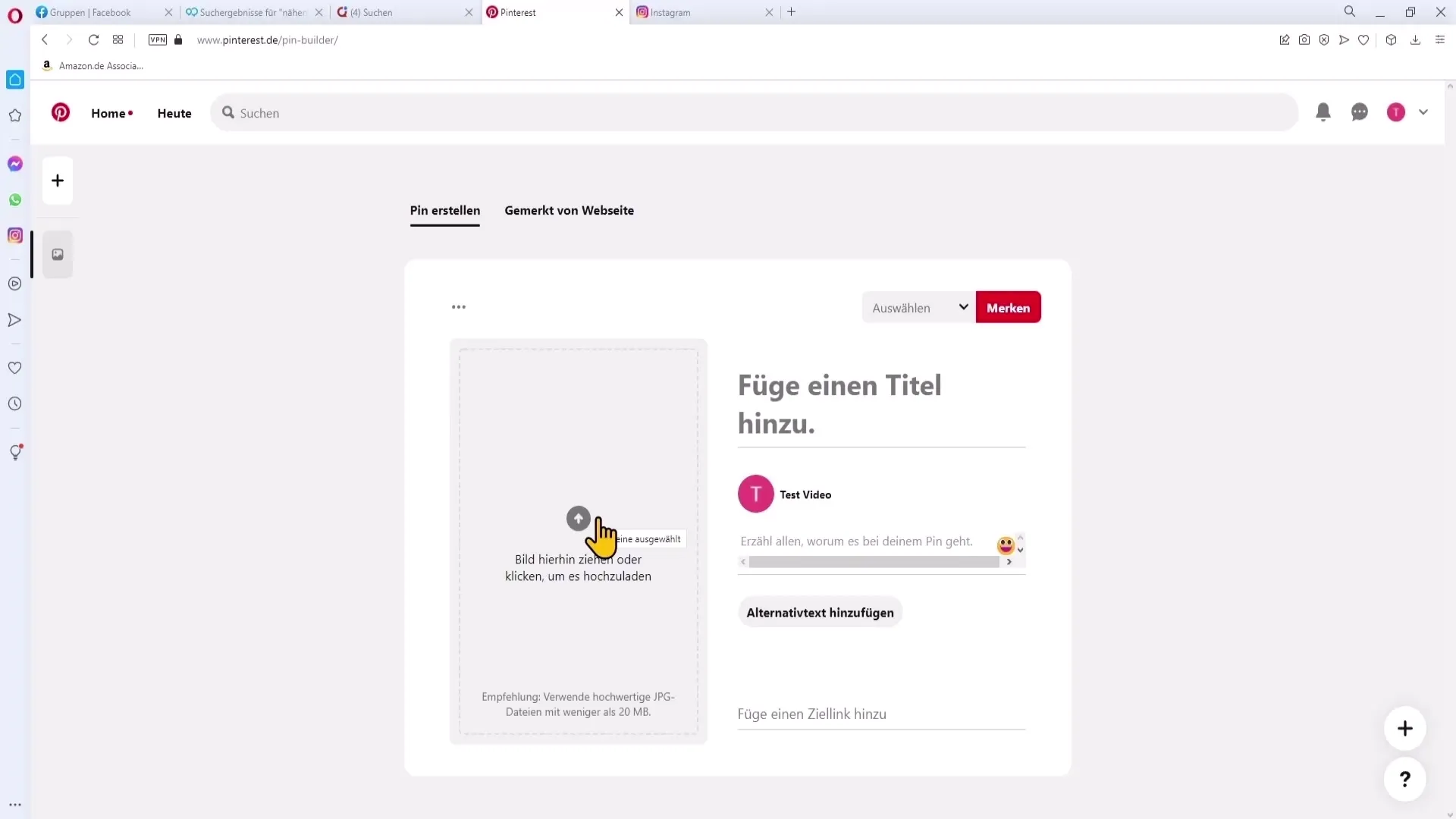
Task: Switch to Pin erstellen tab
Action: [x=445, y=211]
